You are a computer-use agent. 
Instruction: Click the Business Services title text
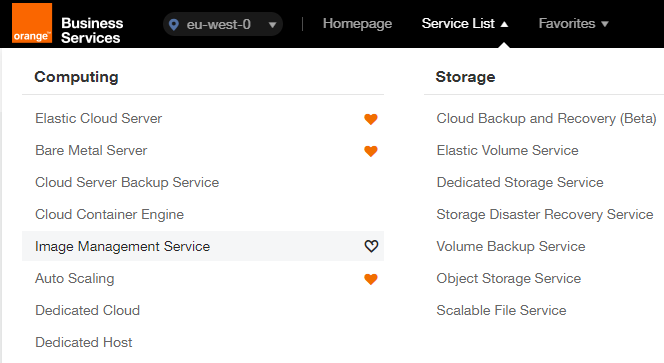(x=92, y=30)
